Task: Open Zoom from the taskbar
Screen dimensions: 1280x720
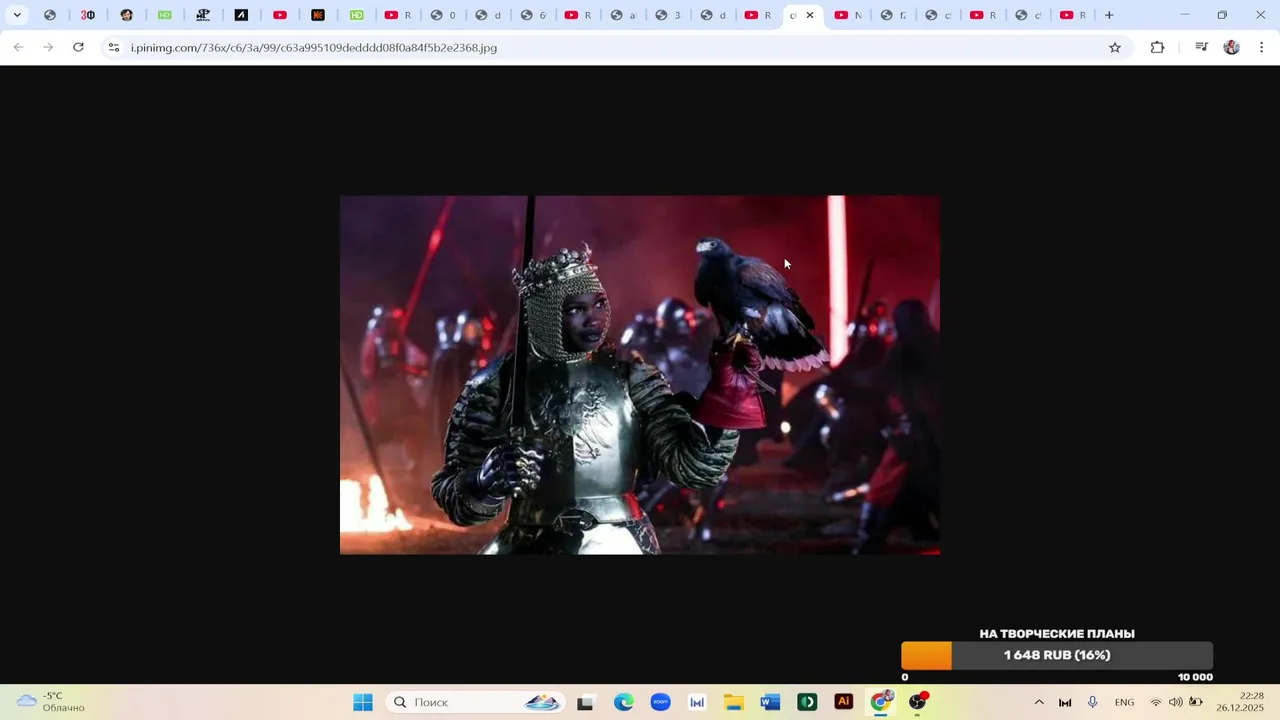Action: (x=660, y=702)
